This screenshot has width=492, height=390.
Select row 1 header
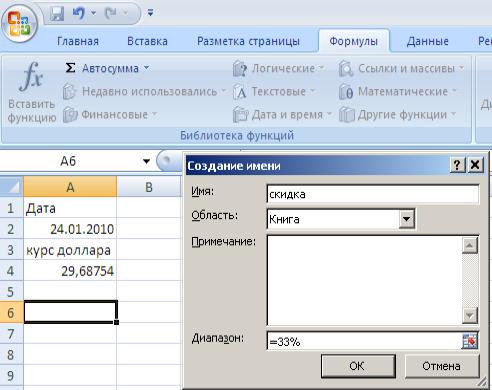(x=11, y=208)
